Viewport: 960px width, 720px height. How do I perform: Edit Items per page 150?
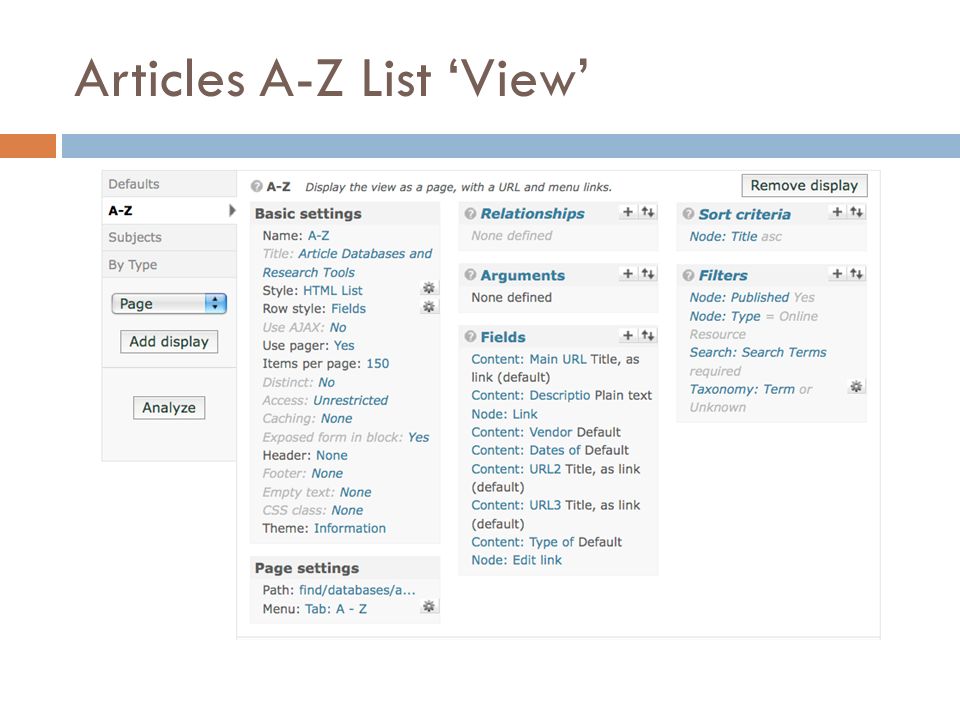(x=378, y=364)
